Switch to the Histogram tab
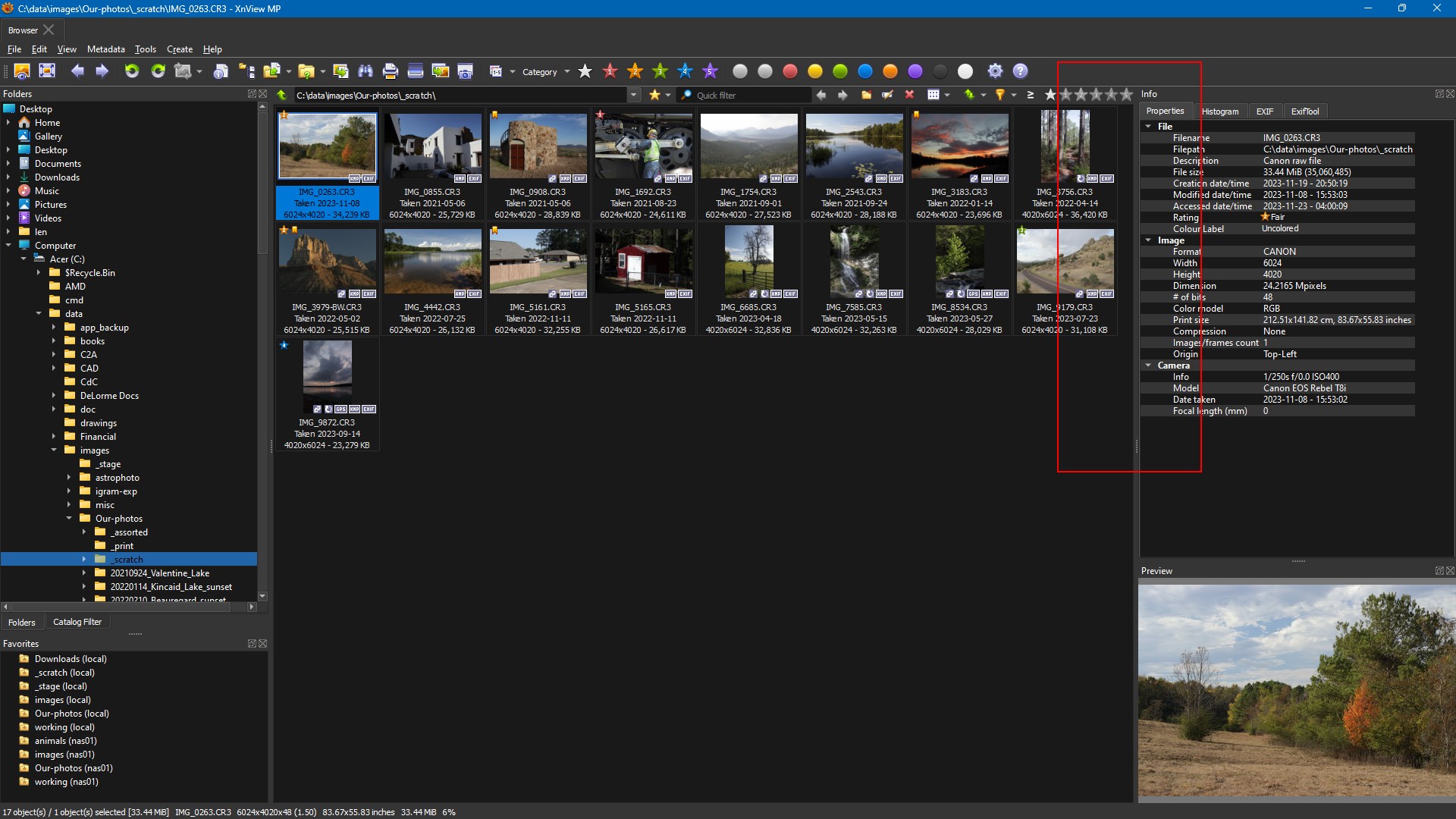This screenshot has width=1456, height=819. tap(1219, 111)
